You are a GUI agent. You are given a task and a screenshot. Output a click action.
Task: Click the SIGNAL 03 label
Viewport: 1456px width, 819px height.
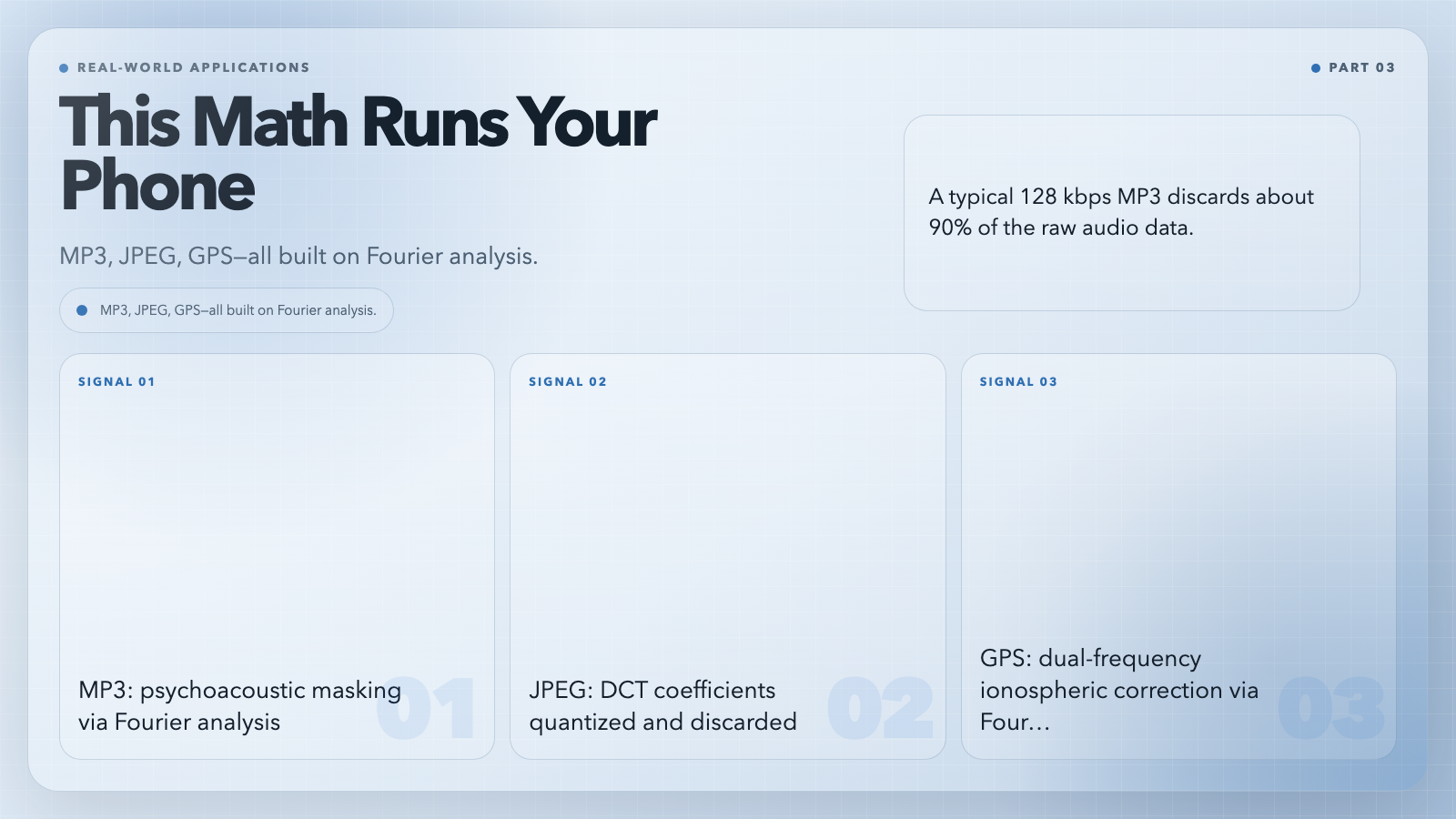pyautogui.click(x=1018, y=381)
